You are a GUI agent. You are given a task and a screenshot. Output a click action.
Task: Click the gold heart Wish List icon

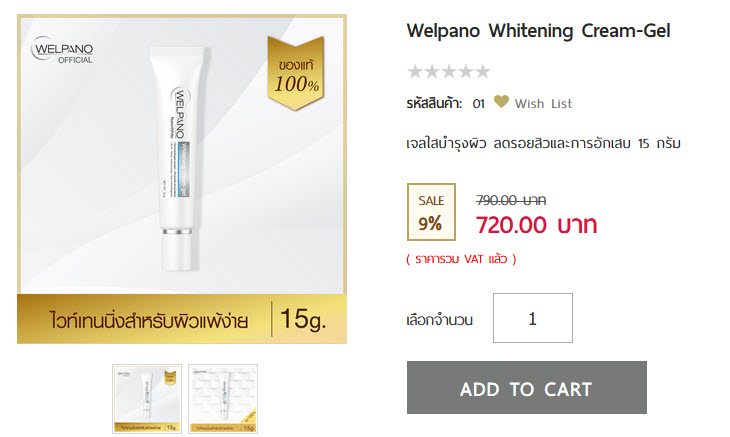501,101
